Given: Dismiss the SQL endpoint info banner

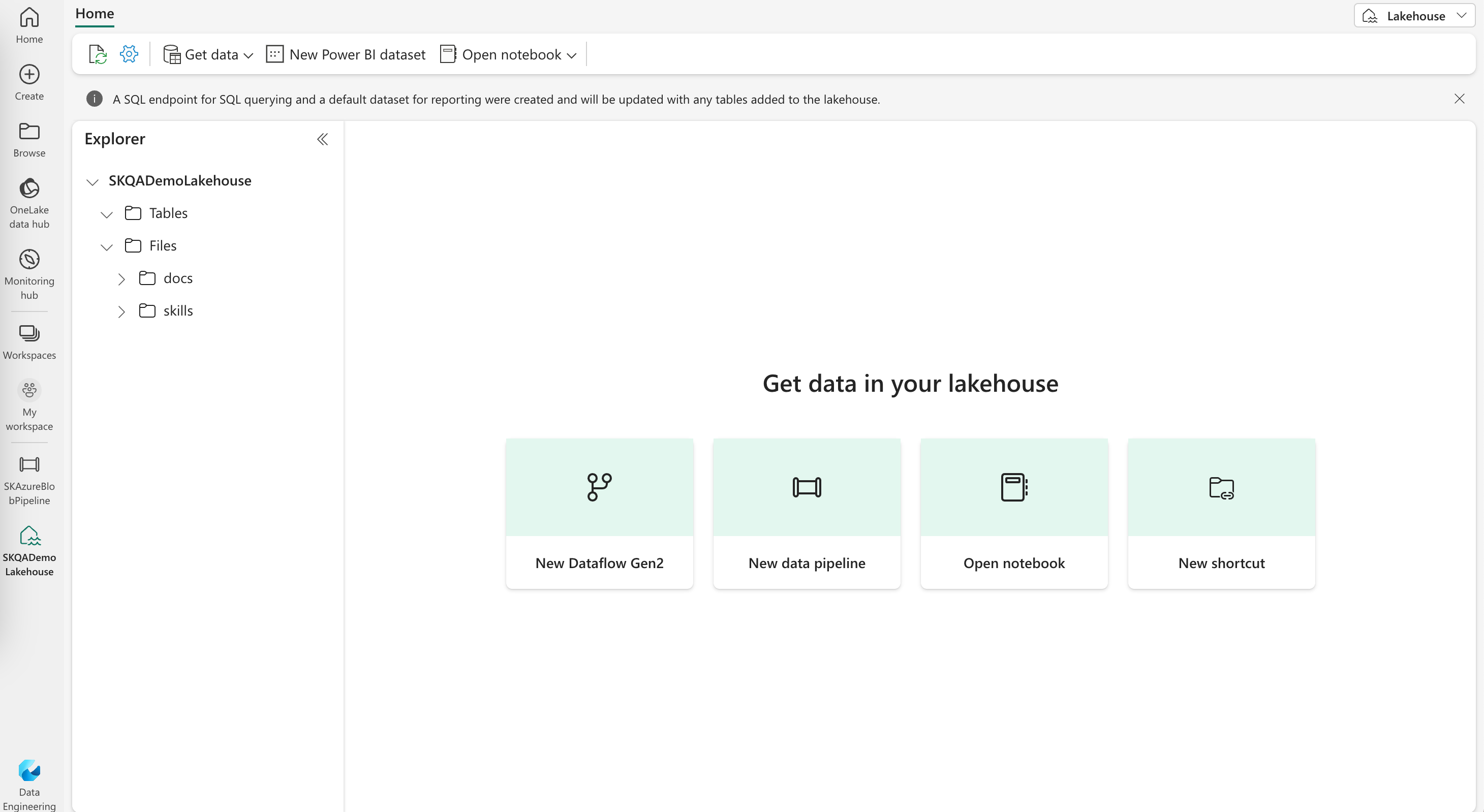Looking at the screenshot, I should coord(1459,99).
